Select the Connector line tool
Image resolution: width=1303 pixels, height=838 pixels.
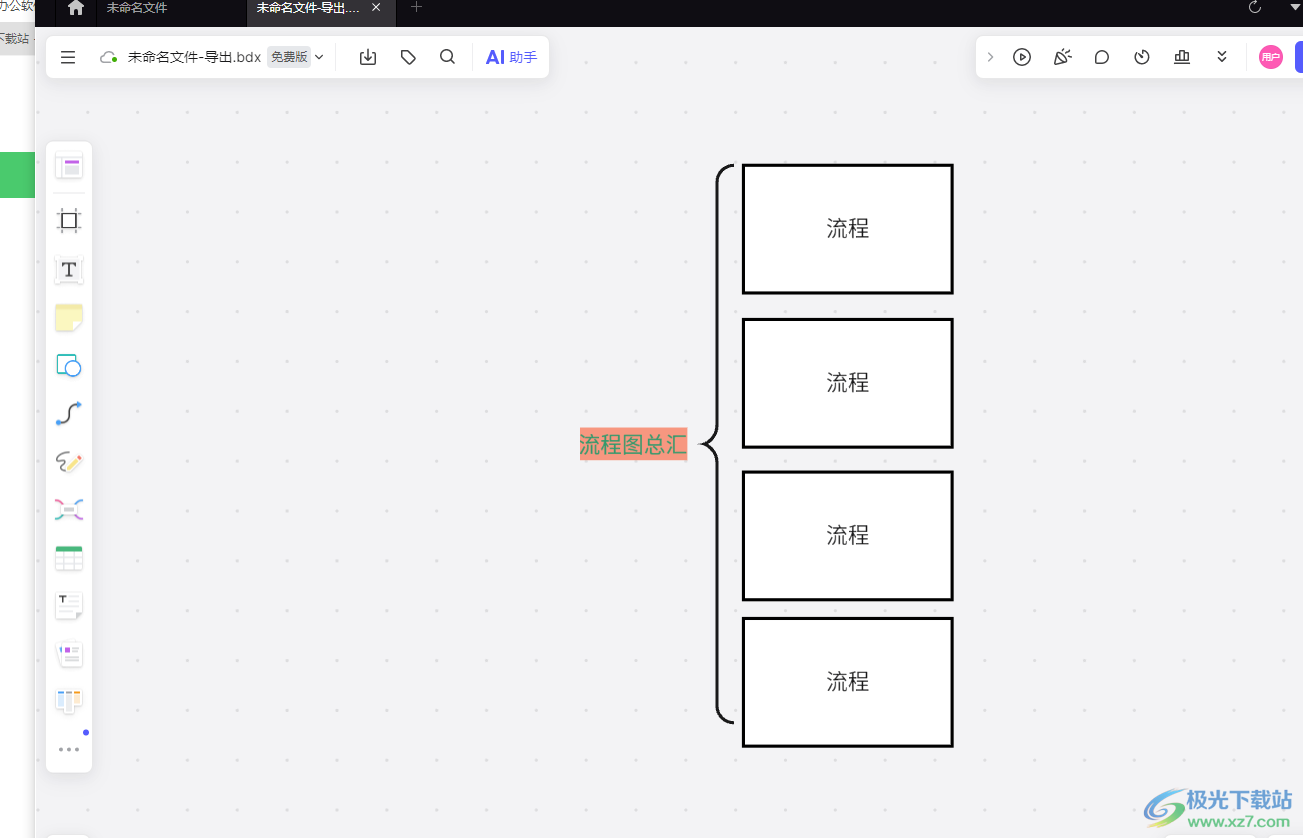[69, 413]
